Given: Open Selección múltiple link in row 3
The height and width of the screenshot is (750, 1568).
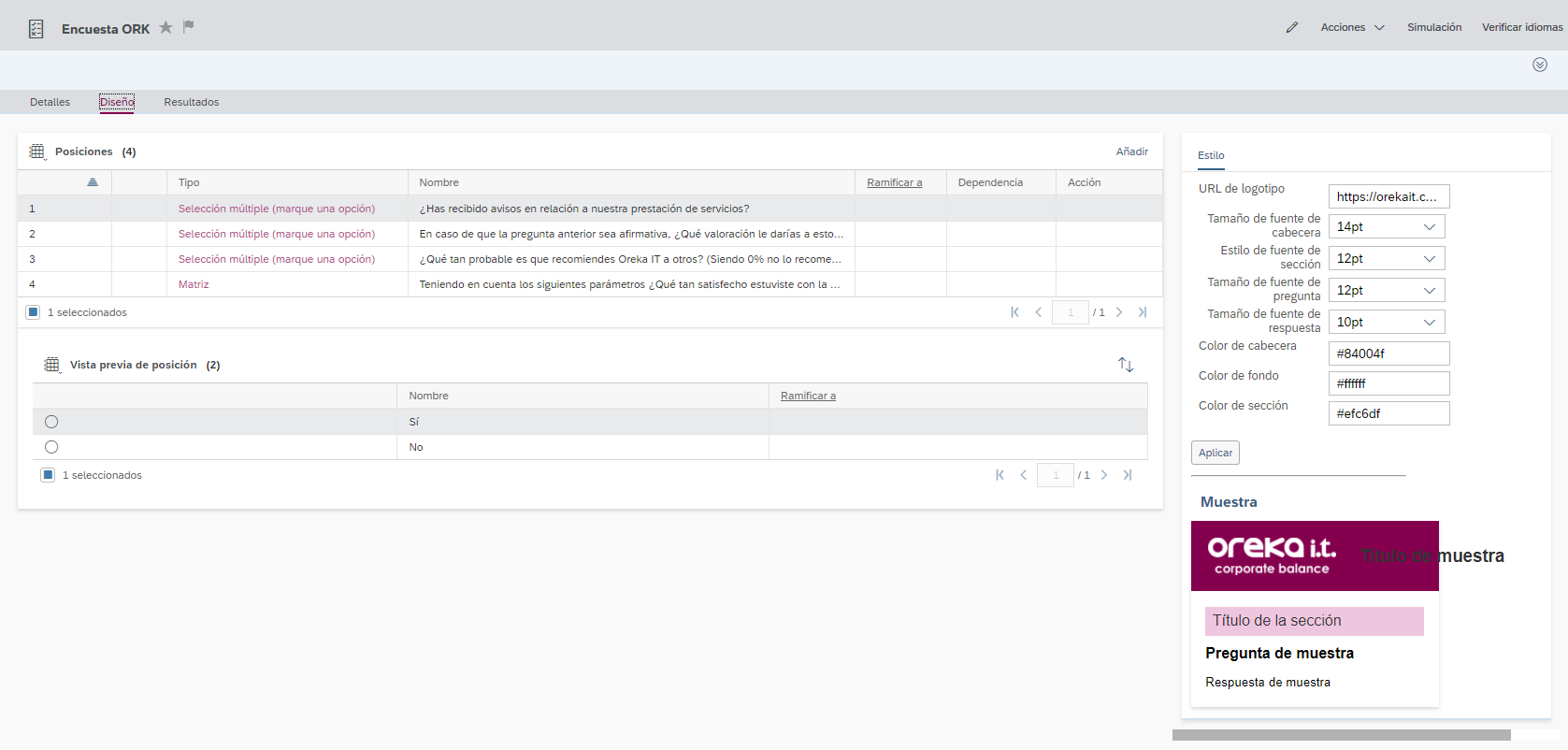Looking at the screenshot, I should [x=277, y=259].
